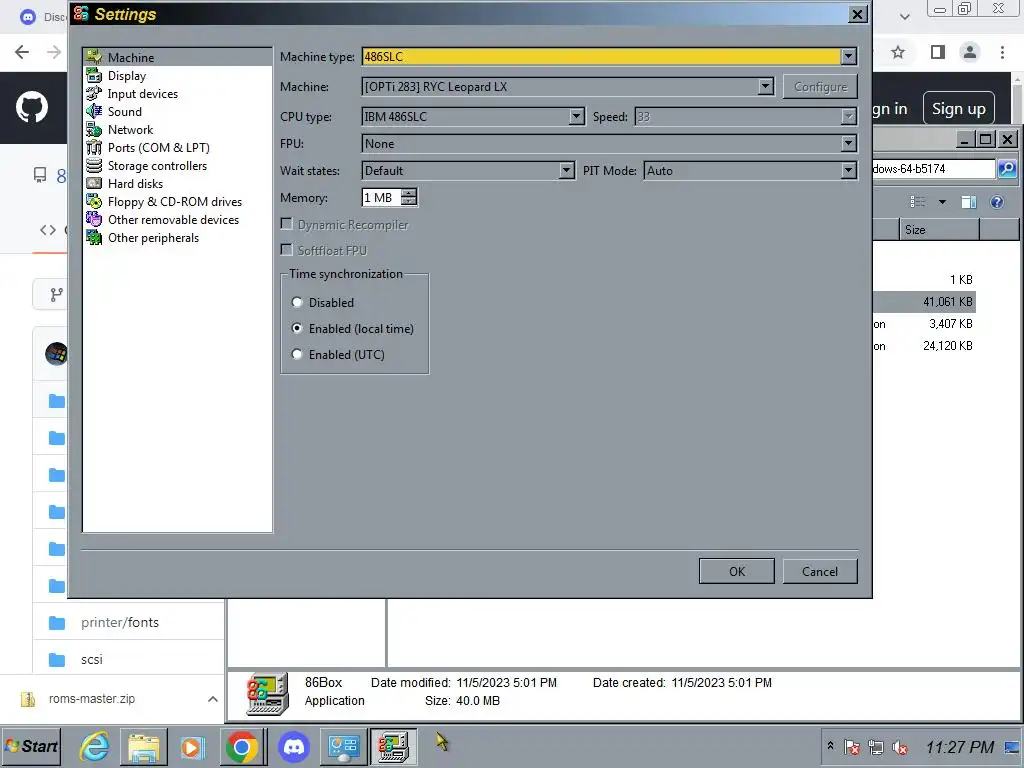Toggle the Softfloat FPU checkbox
Viewport: 1024px width, 768px height.
click(x=286, y=249)
